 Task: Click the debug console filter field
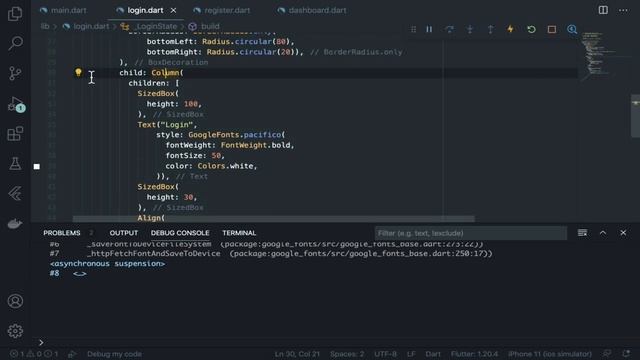(471, 233)
